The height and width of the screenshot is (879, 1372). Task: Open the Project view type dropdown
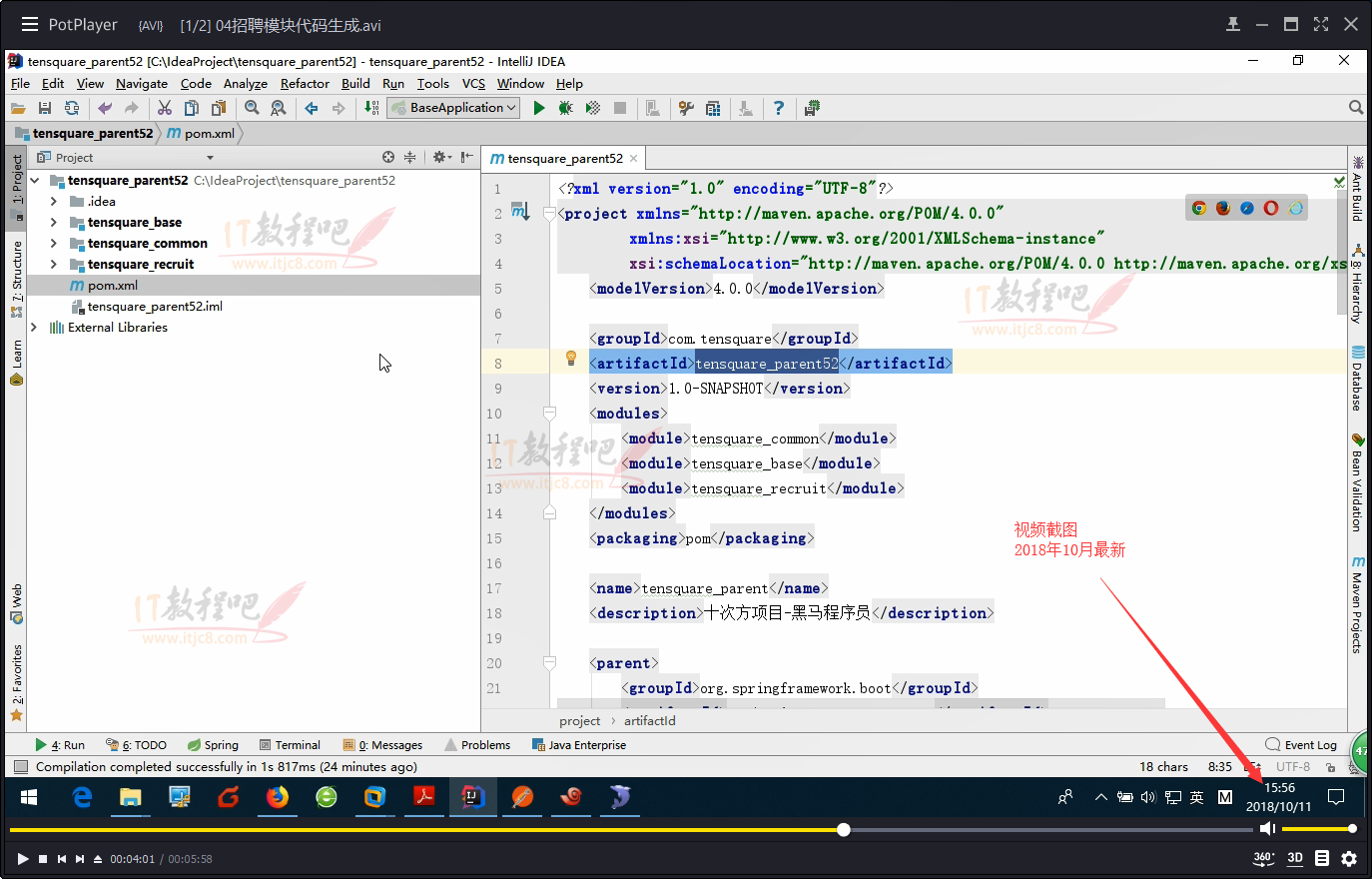(x=210, y=158)
